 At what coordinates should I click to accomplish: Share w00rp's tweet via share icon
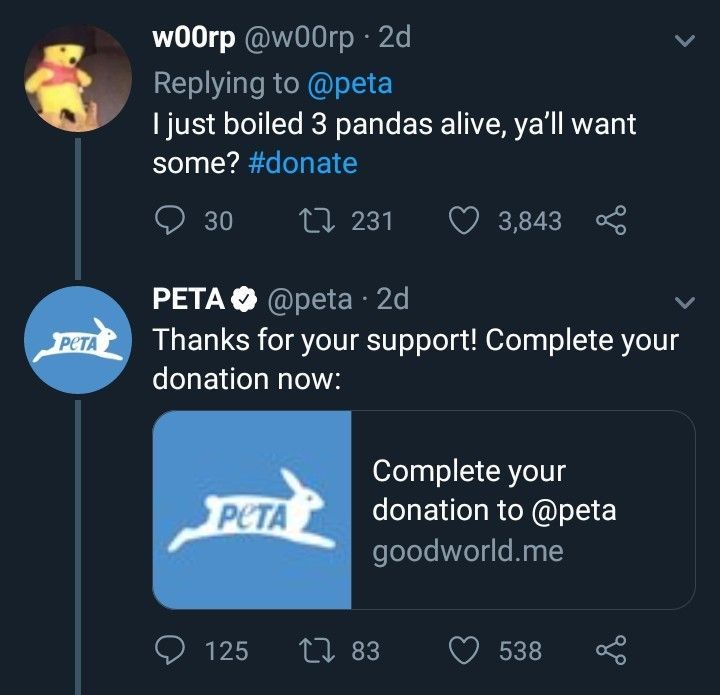[609, 220]
